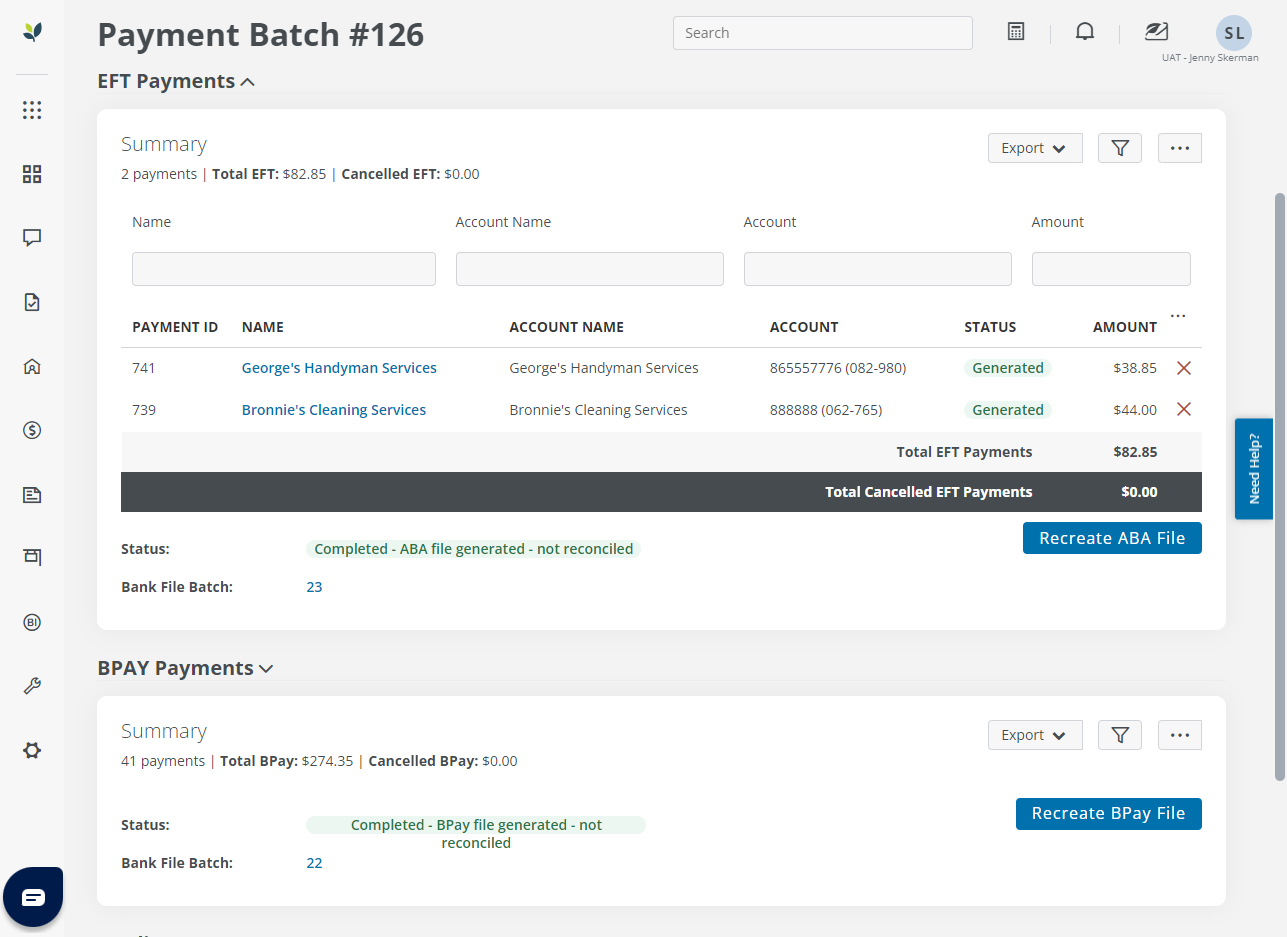Sort by NAME column header
1287x937 pixels.
tap(263, 327)
